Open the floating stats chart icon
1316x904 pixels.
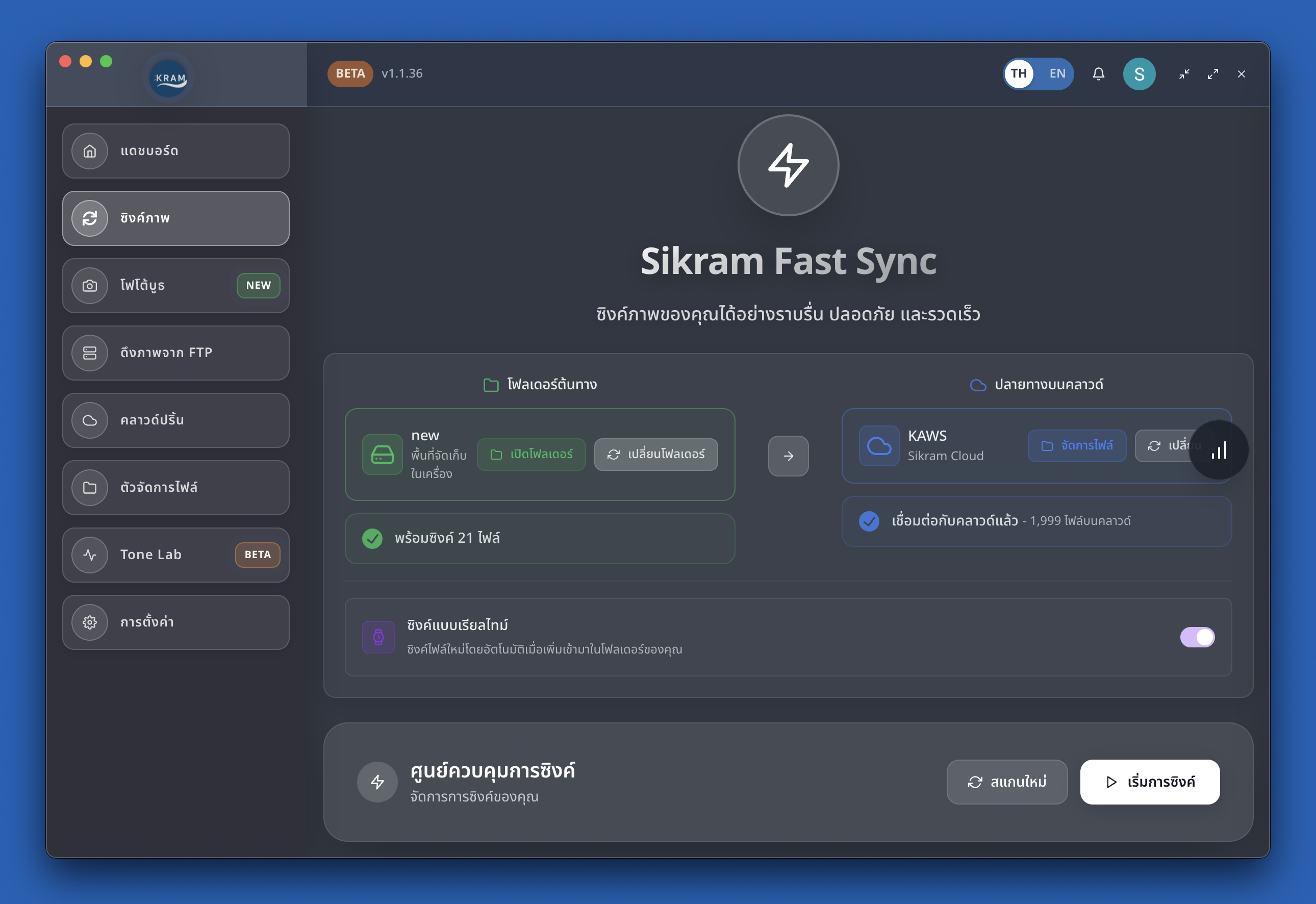1219,450
